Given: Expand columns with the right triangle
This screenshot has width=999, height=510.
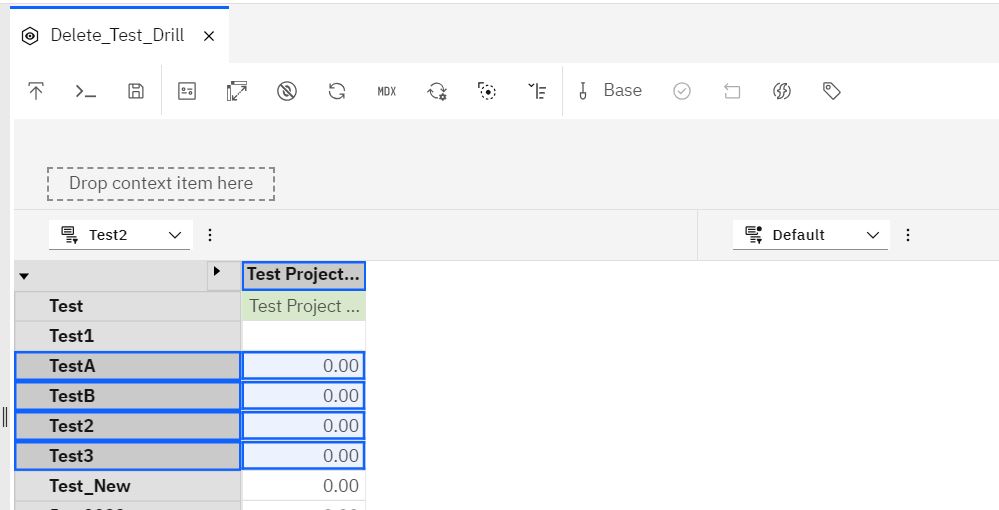Looking at the screenshot, I should (217, 272).
